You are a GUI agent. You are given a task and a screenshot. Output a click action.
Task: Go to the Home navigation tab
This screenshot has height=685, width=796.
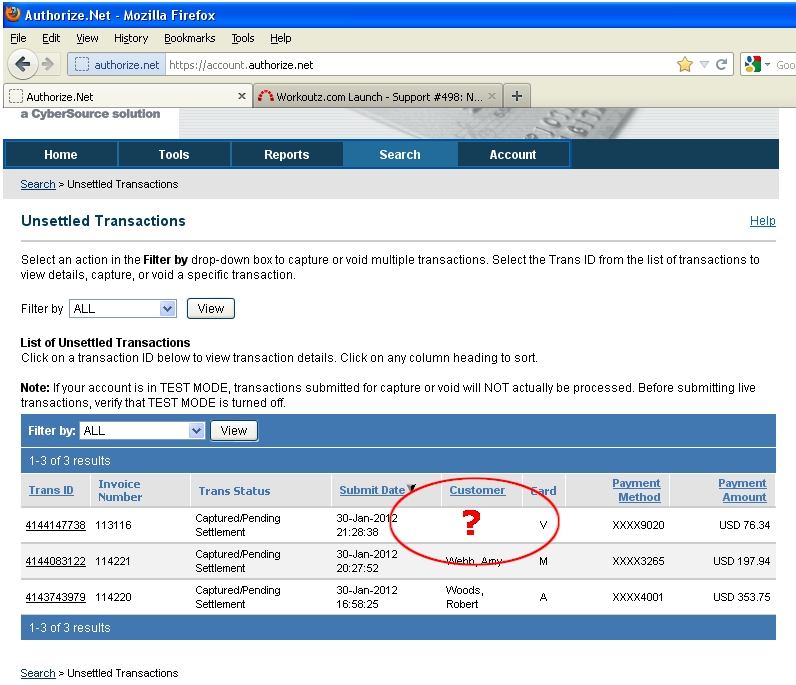(x=60, y=154)
